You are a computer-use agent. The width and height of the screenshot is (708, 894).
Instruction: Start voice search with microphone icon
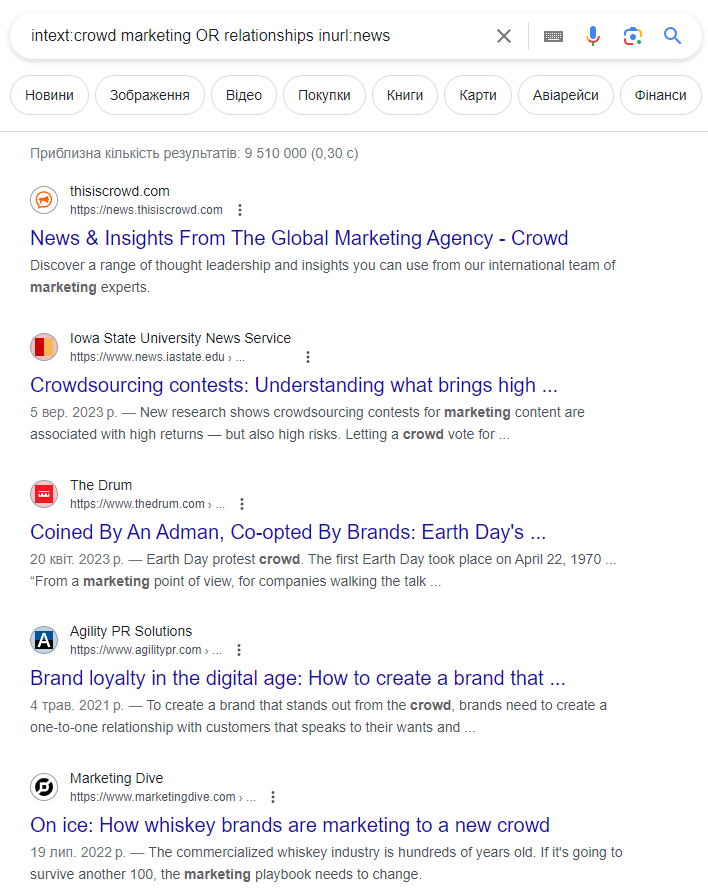(x=593, y=36)
